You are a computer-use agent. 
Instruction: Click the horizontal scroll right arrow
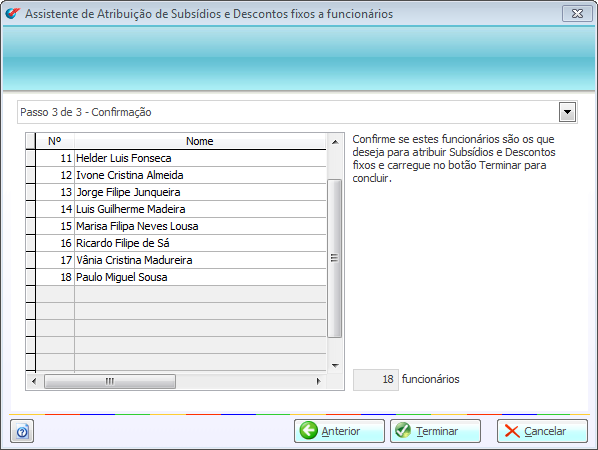(318, 381)
